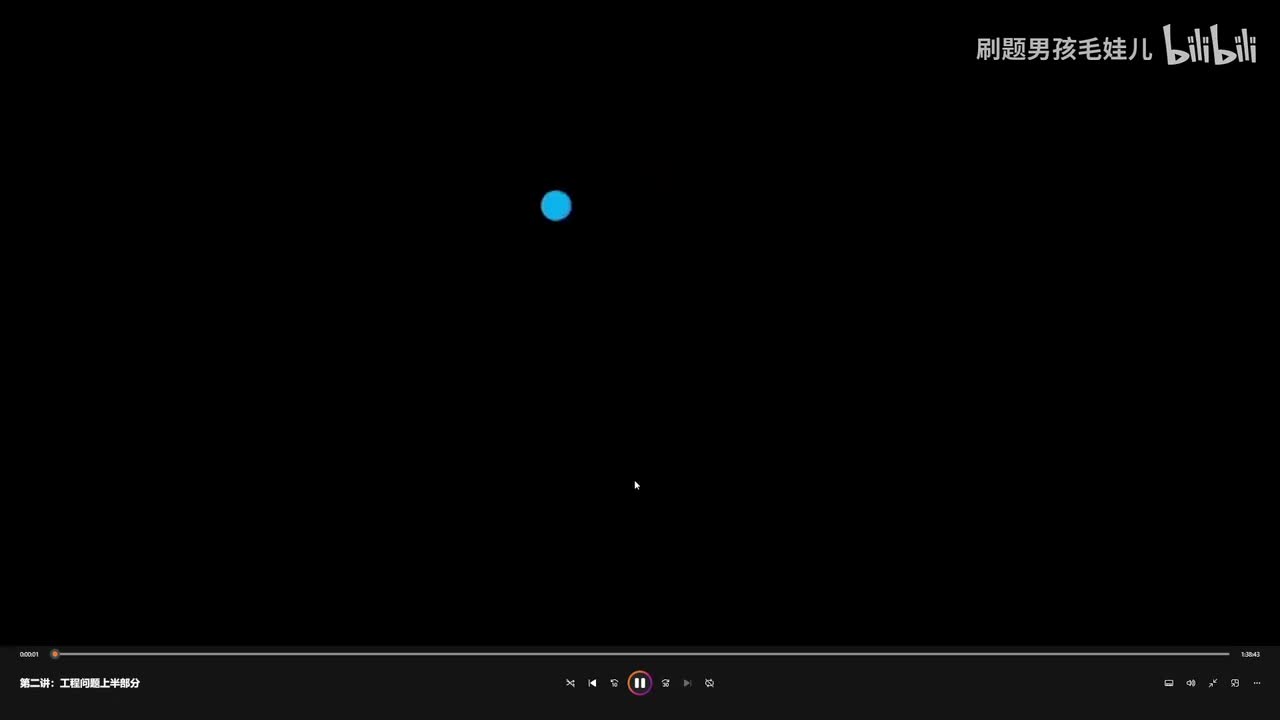The width and height of the screenshot is (1280, 720).
Task: Go to the previous track
Action: pyautogui.click(x=592, y=683)
